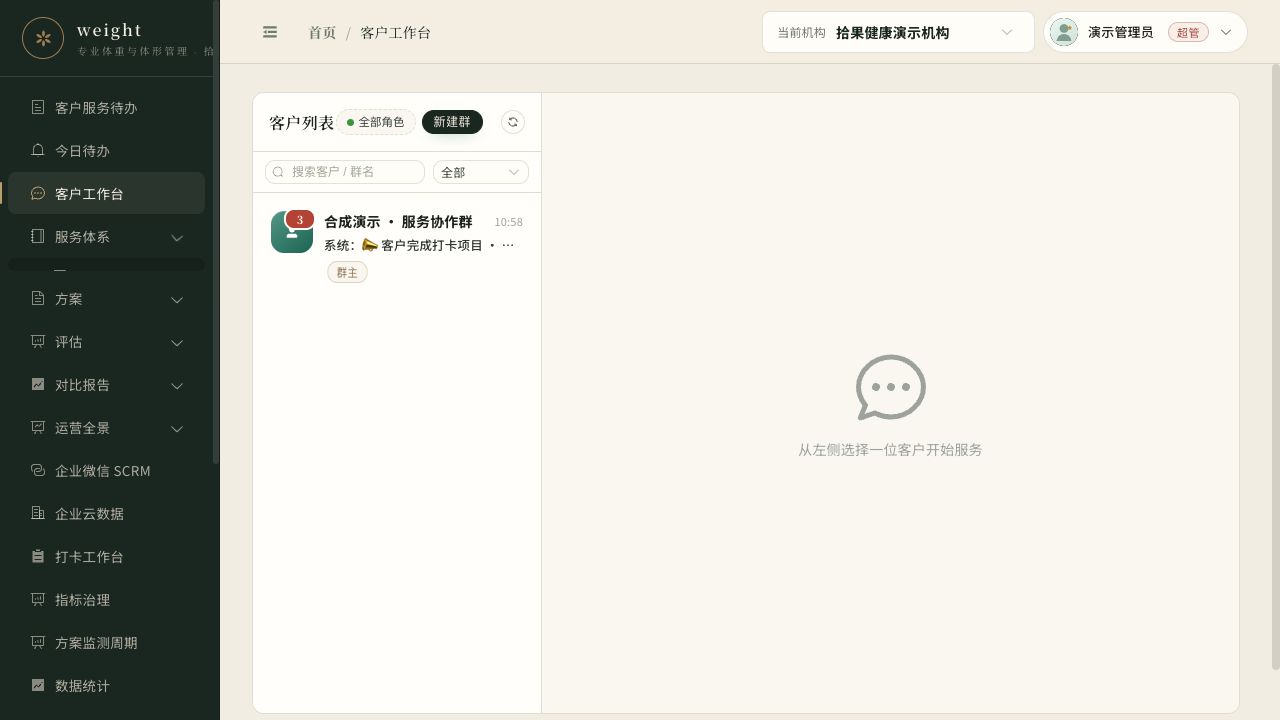Click the 新建群 button
The width and height of the screenshot is (1280, 720).
point(452,122)
